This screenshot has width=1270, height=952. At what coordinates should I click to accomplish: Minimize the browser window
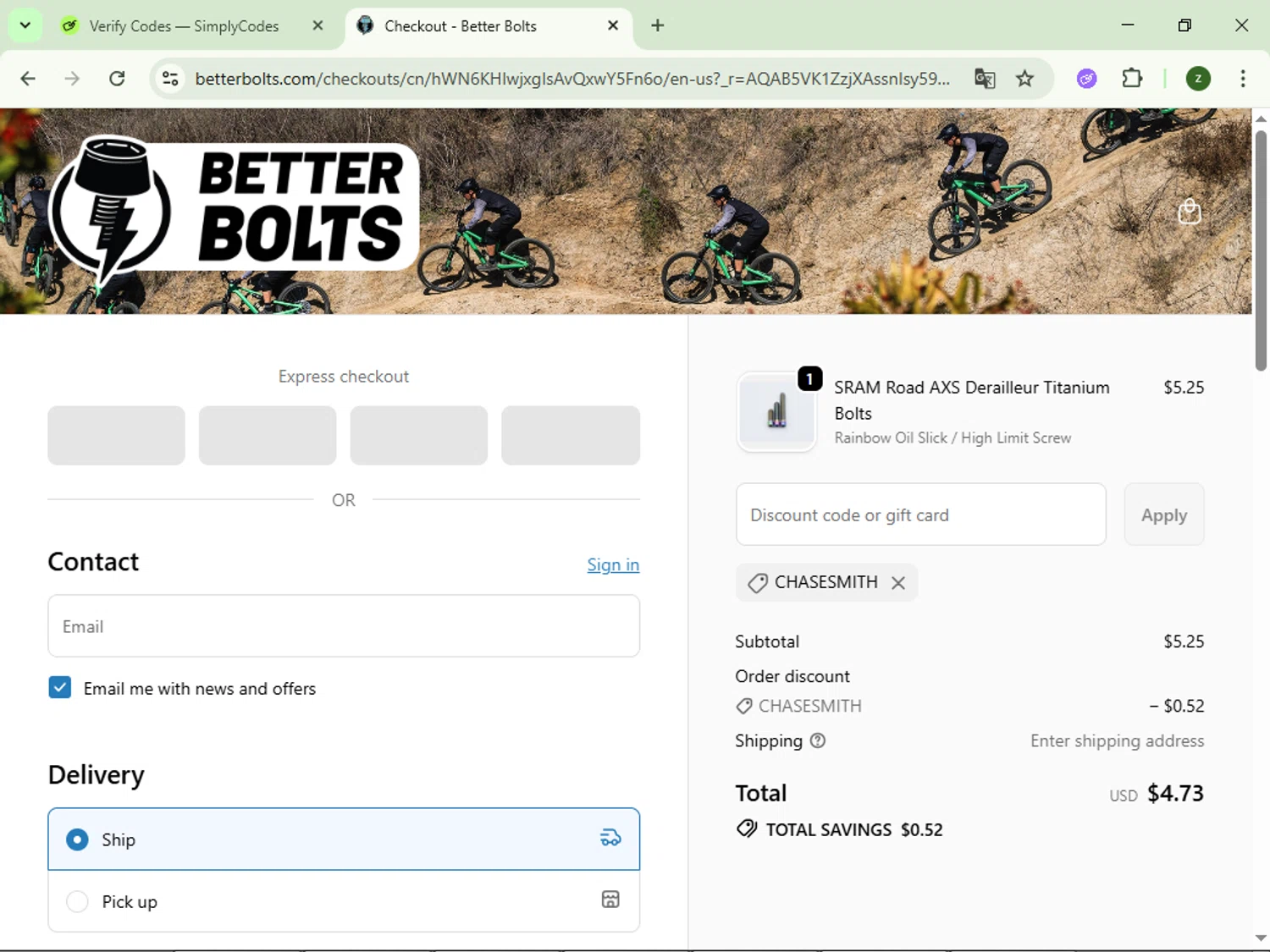[1128, 25]
